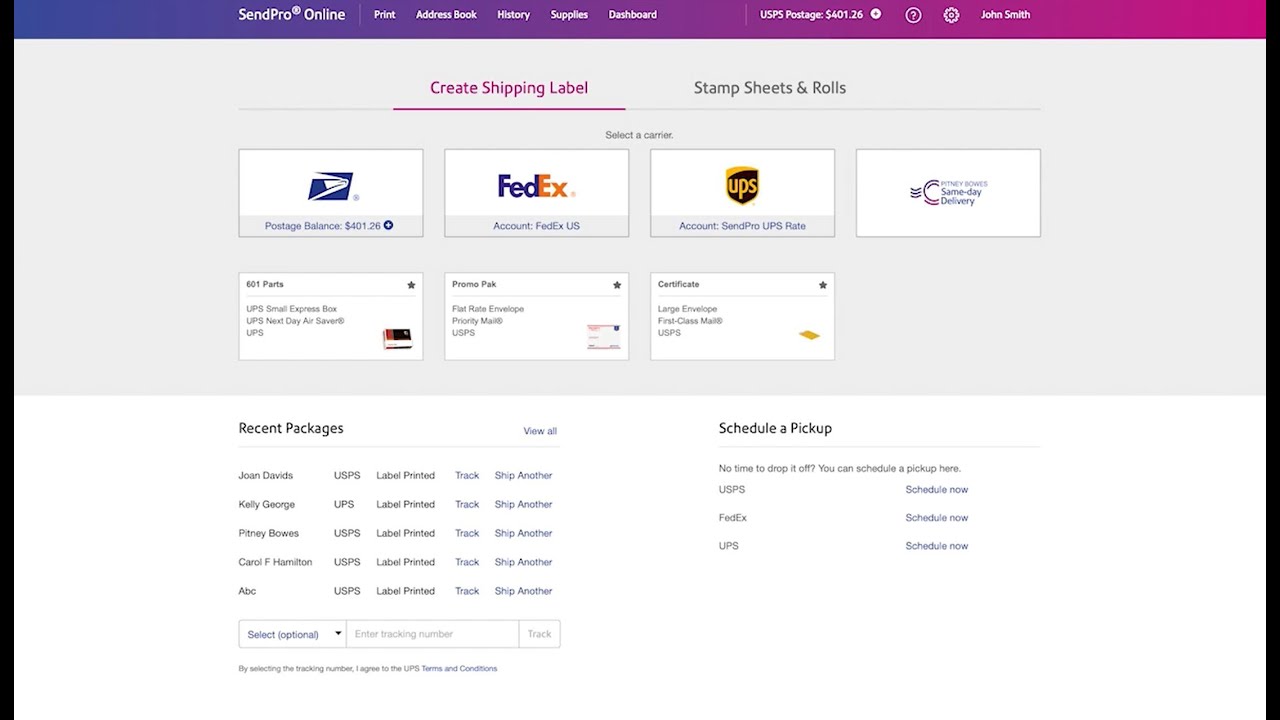Click the SendPro Online logo

tap(291, 14)
